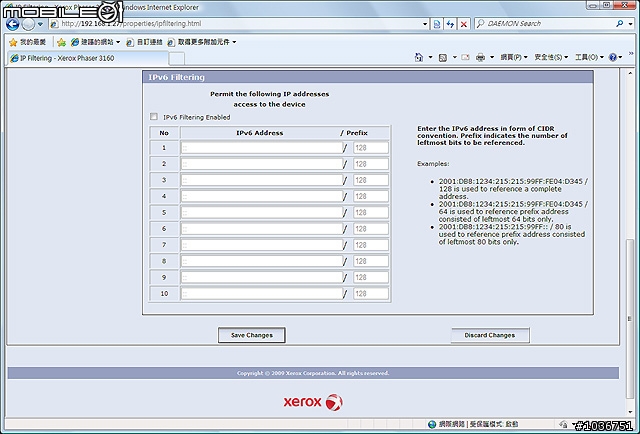Click IPv6 Address field in row 4
This screenshot has height=434, width=640.
point(262,196)
